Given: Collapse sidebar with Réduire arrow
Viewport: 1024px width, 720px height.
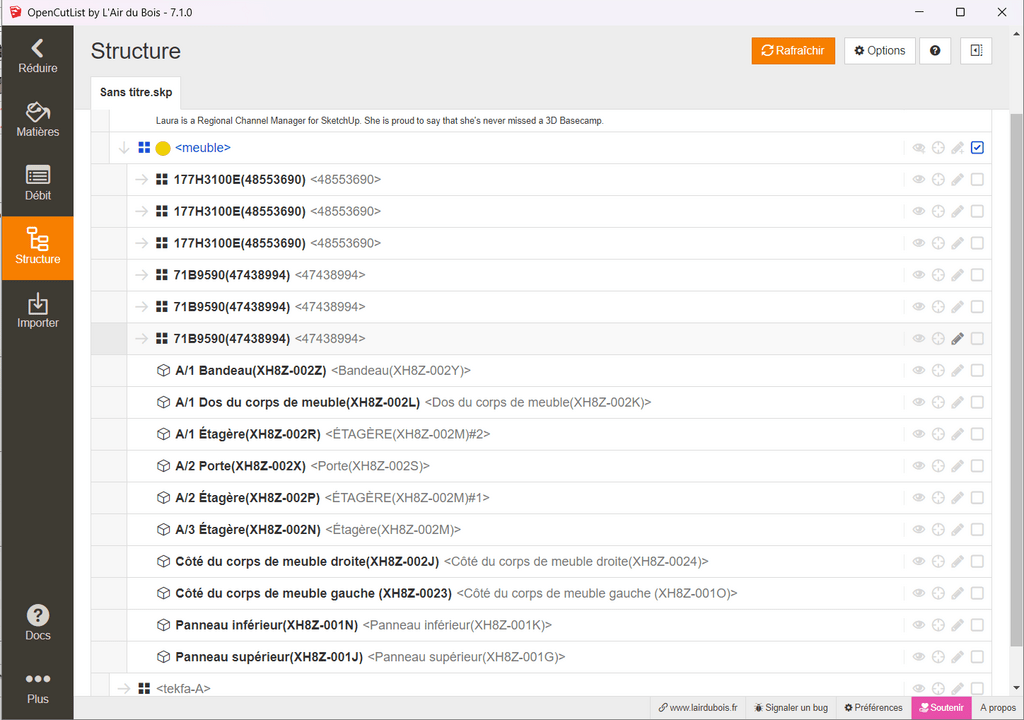Looking at the screenshot, I should coord(37,55).
